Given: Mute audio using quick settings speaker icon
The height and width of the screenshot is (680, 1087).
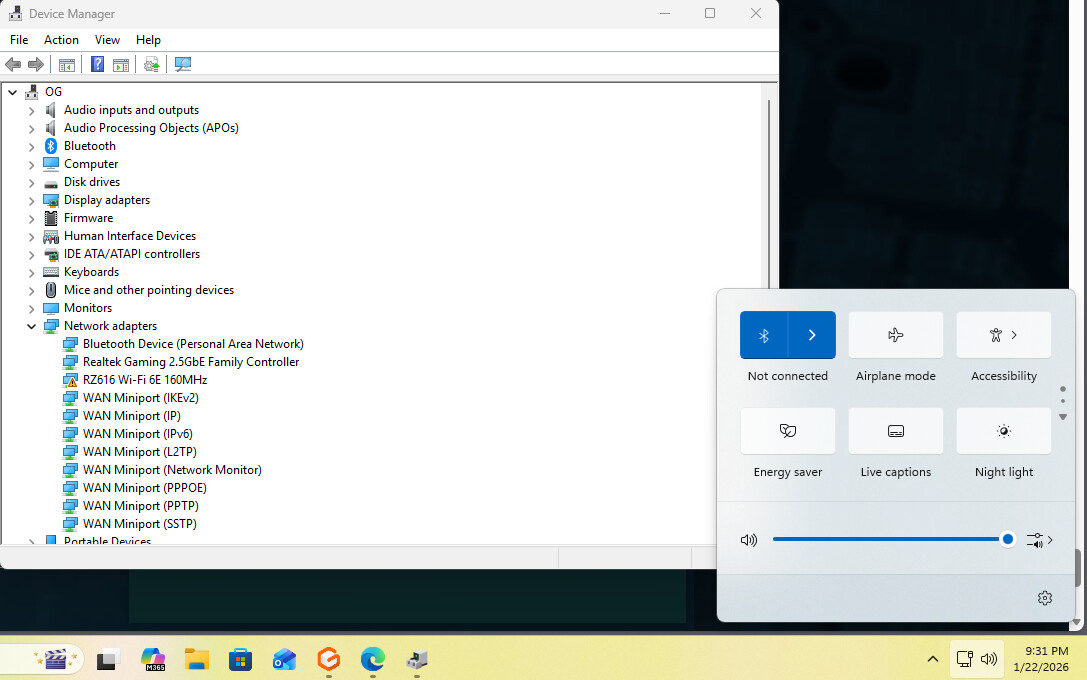Looking at the screenshot, I should [x=749, y=540].
